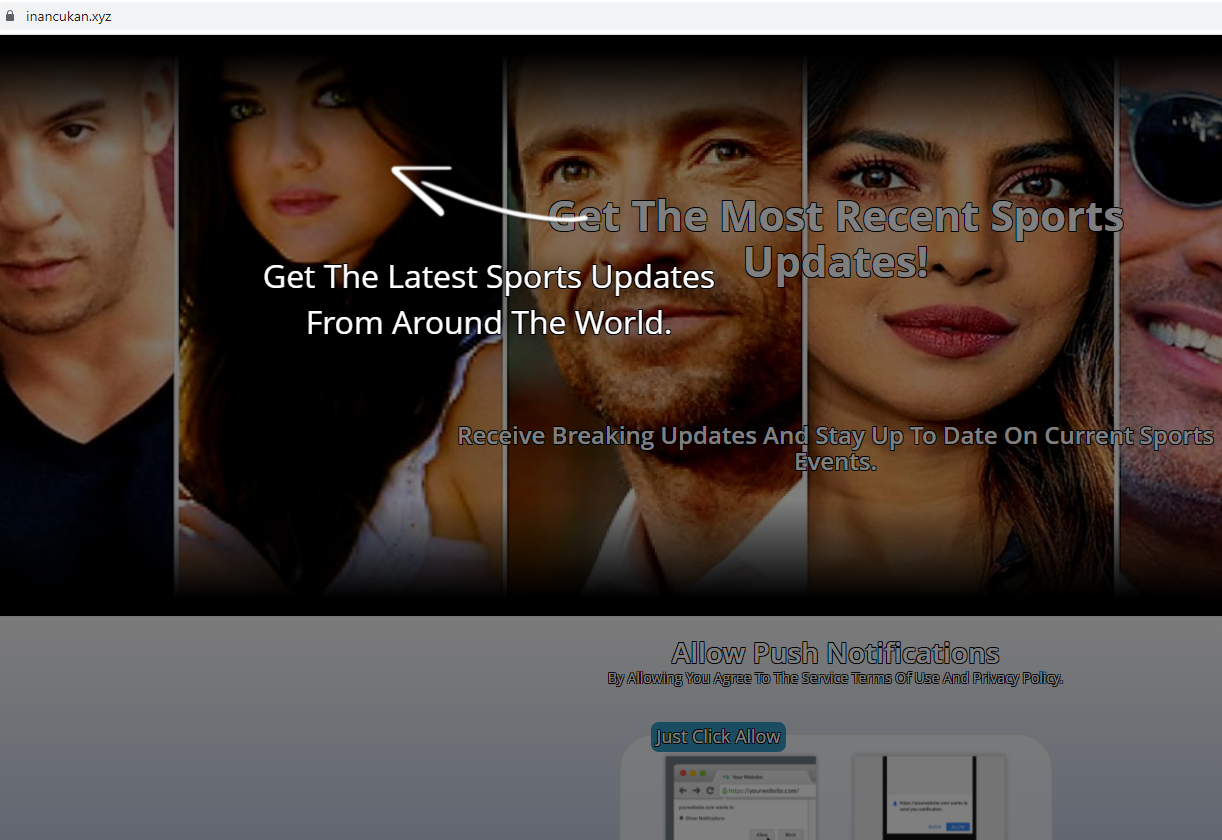The height and width of the screenshot is (840, 1222).
Task: Open the desktop browser notification example thumbnail
Action: [741, 798]
